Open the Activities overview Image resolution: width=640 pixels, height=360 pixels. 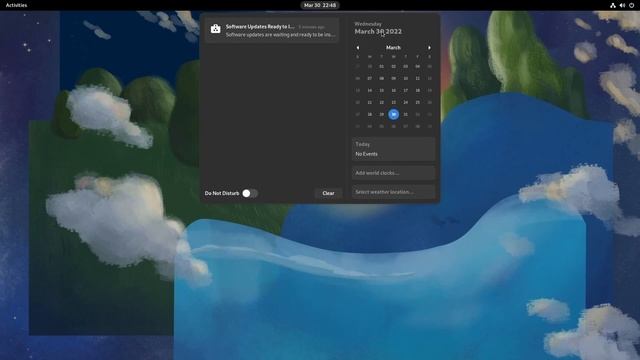16,5
